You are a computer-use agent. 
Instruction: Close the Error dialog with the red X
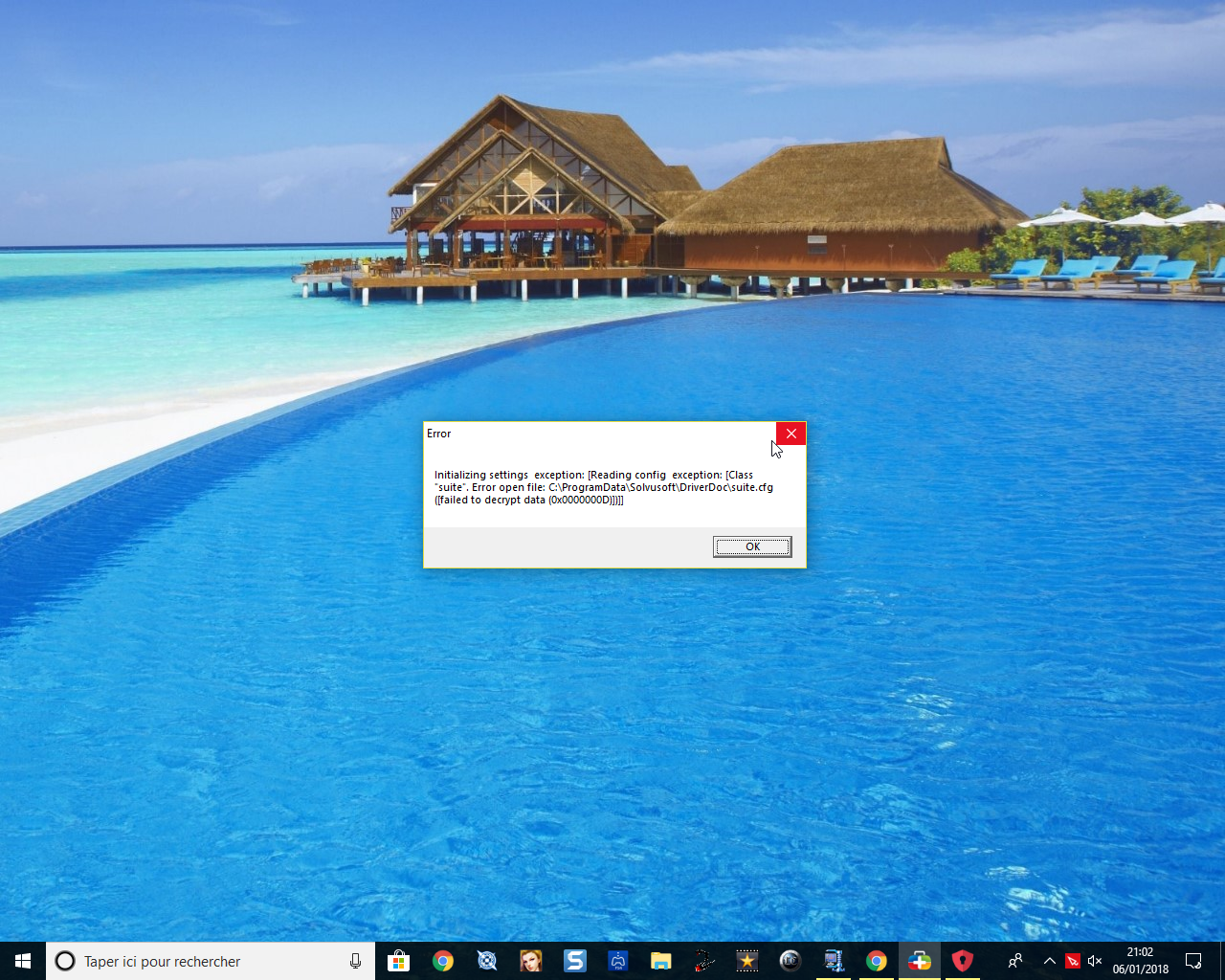[x=791, y=434]
